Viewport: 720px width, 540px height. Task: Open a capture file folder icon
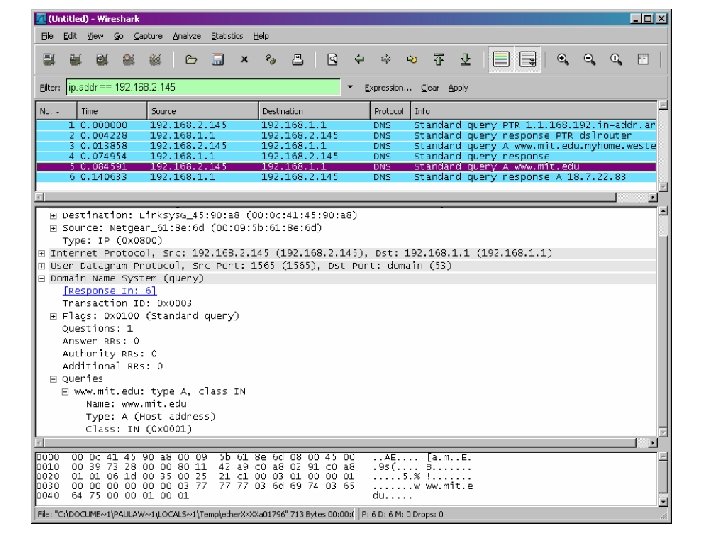[191, 60]
